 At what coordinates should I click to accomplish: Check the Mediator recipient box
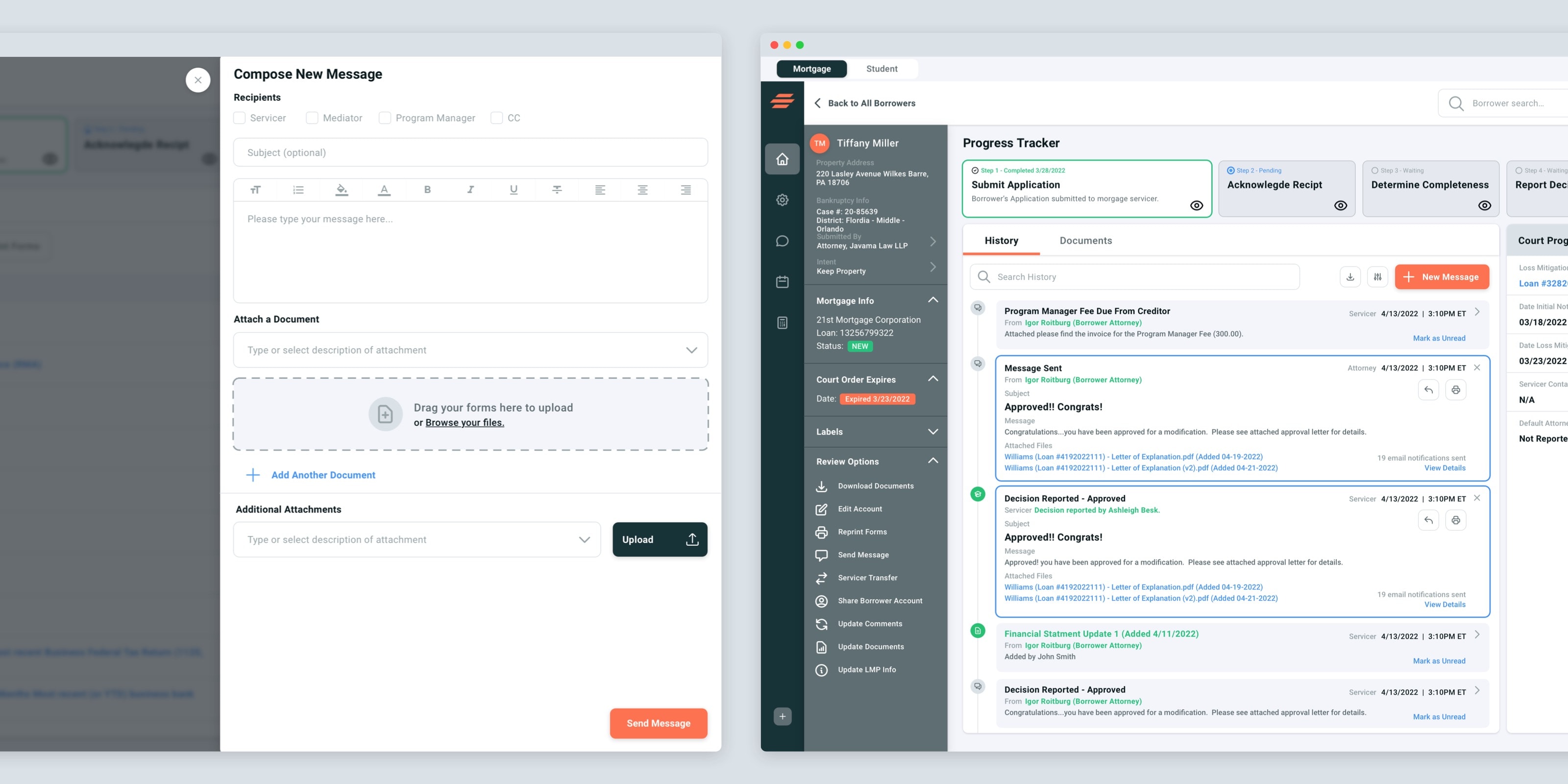312,118
